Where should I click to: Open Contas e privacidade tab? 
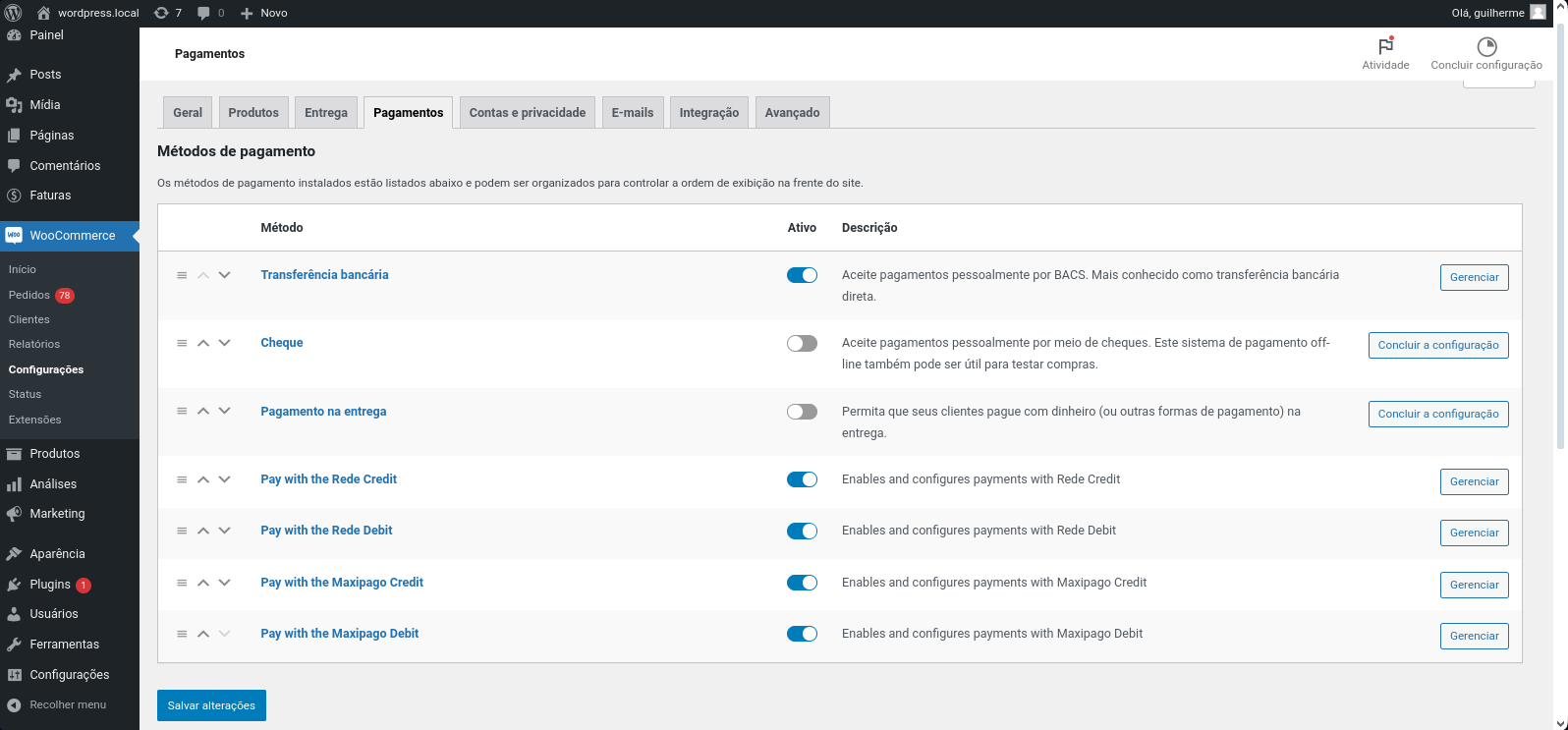[x=528, y=112]
